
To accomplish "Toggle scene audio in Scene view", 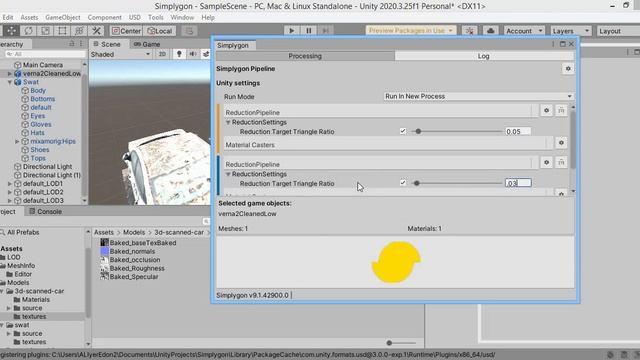I will [193, 54].
